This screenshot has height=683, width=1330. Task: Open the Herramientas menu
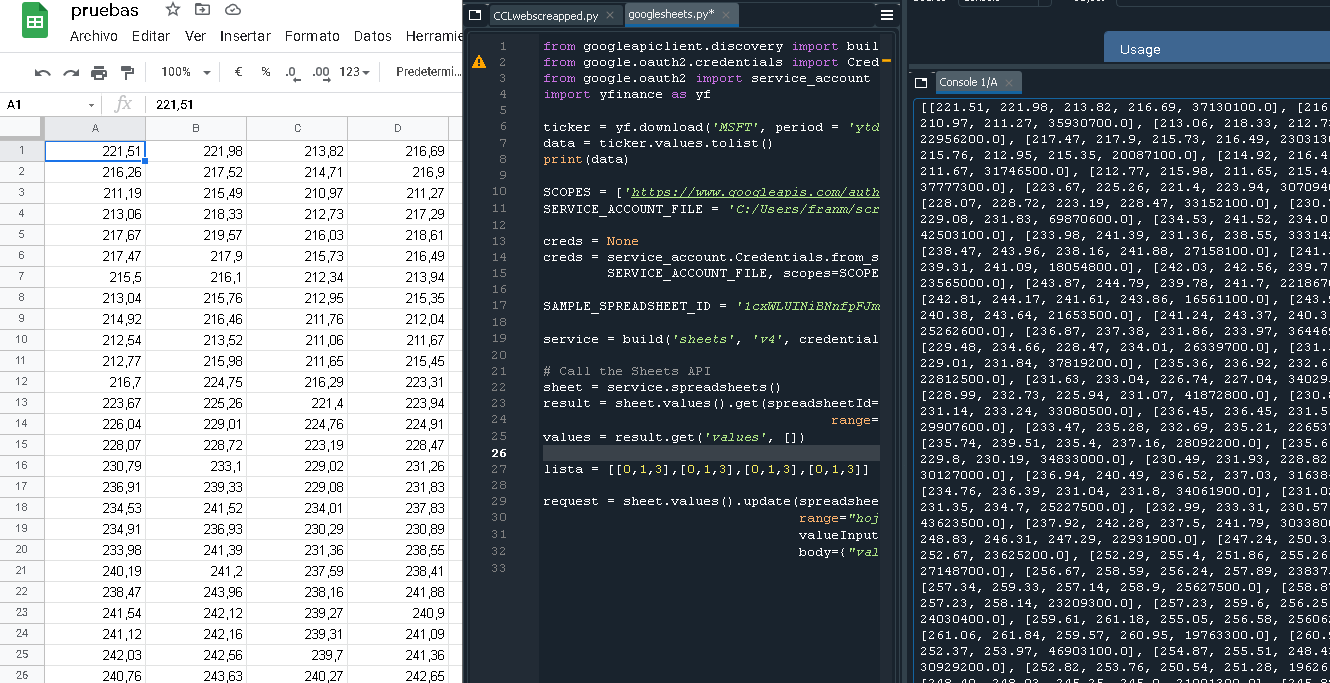(x=433, y=36)
